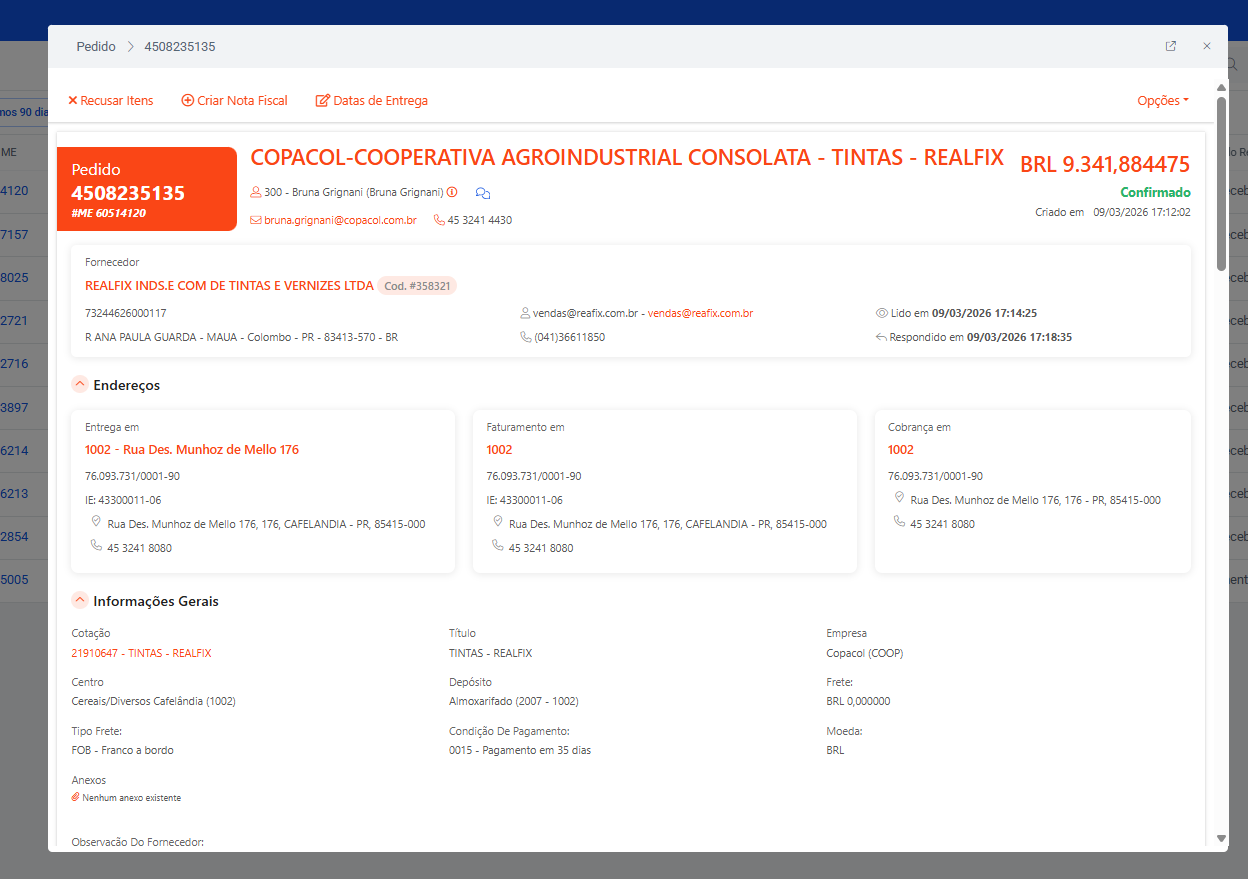Open the order in a new window

tap(1171, 46)
